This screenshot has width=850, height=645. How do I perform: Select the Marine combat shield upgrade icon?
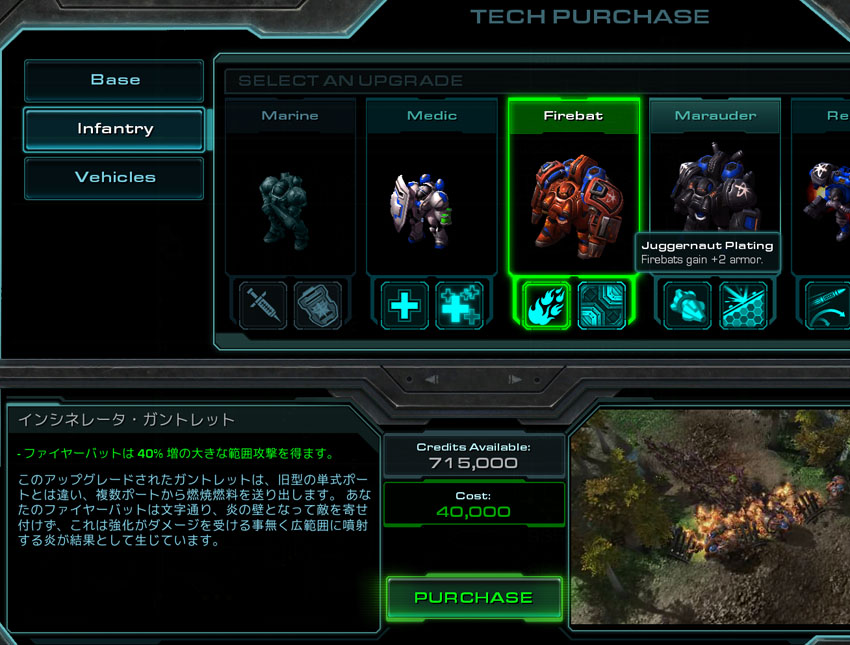[x=318, y=306]
